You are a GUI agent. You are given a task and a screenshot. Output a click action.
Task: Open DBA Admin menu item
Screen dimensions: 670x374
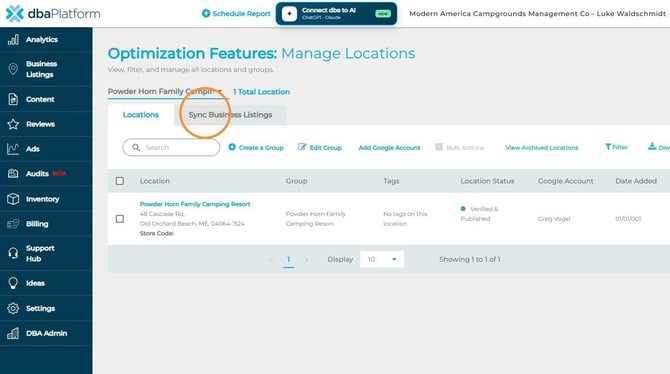point(46,333)
